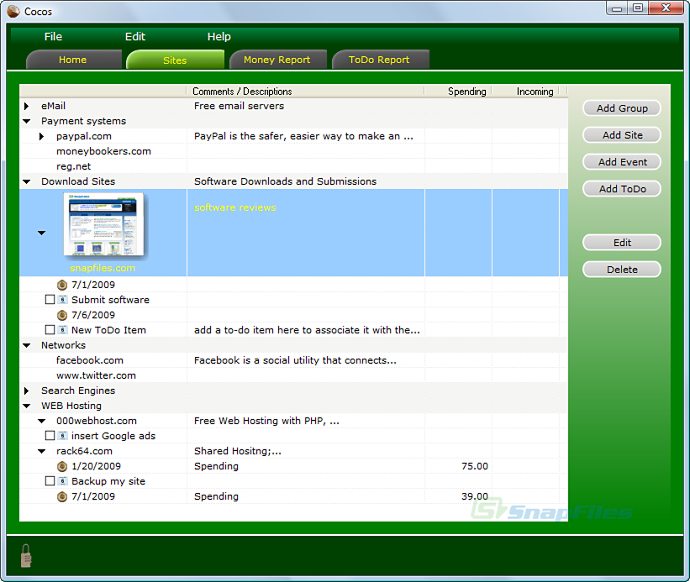Open the Money Report tab
690x582 pixels.
pos(277,60)
